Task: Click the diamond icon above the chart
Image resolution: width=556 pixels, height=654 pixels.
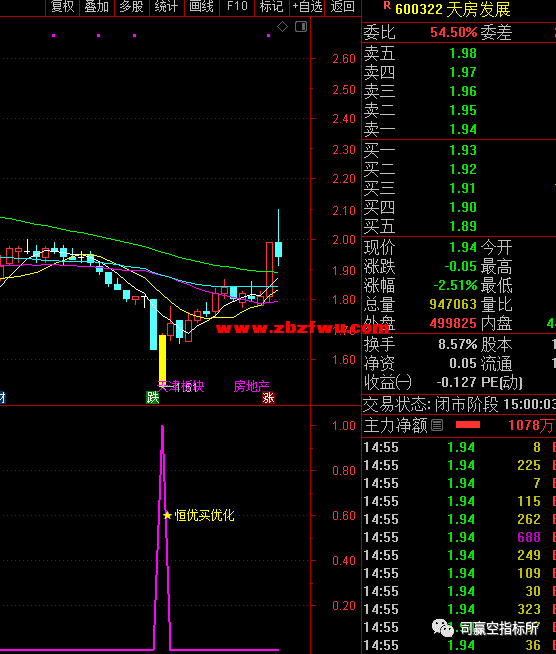Action: [282, 27]
